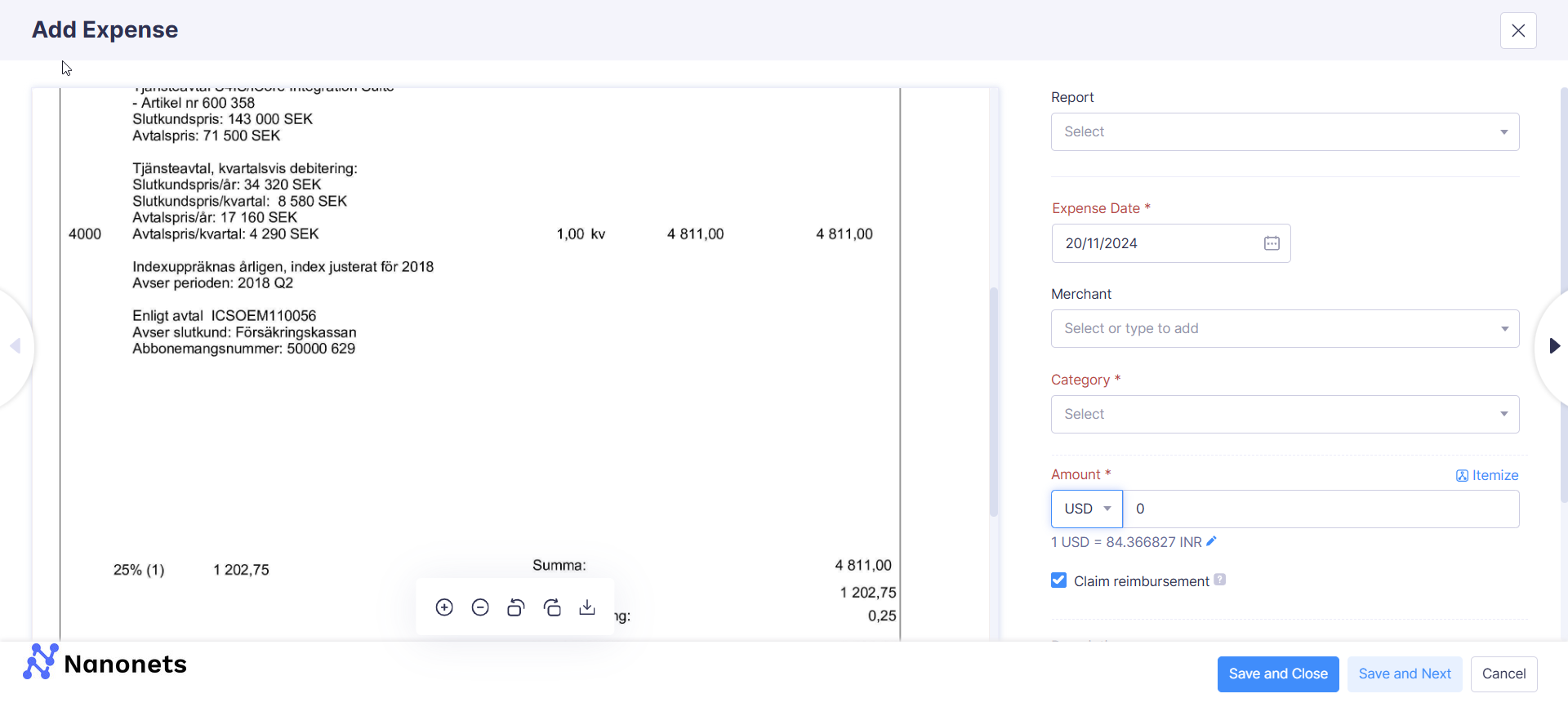The height and width of the screenshot is (707, 1568).
Task: Change the USD currency selector
Action: (x=1087, y=509)
